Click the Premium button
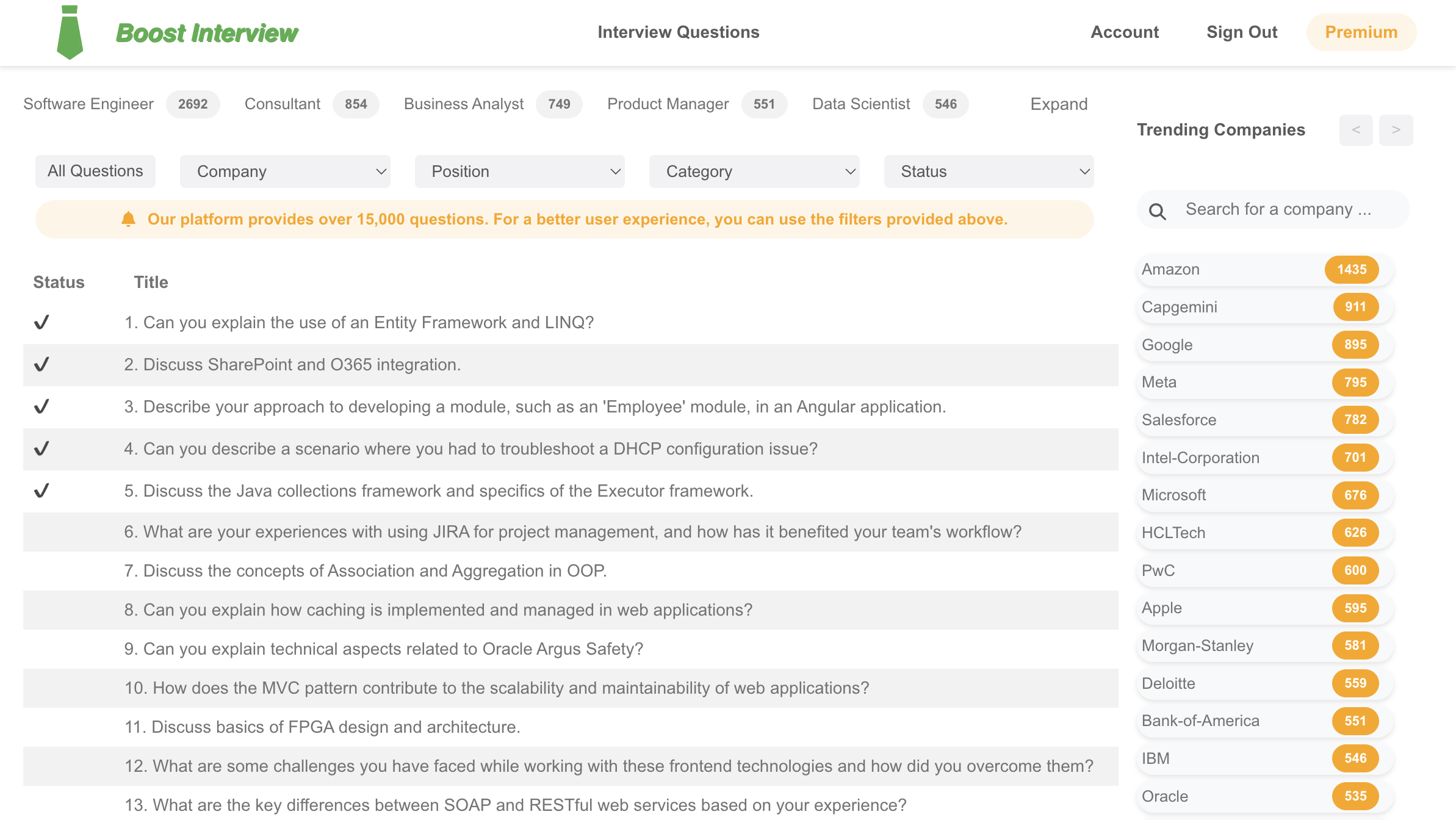1456x820 pixels. pos(1361,32)
